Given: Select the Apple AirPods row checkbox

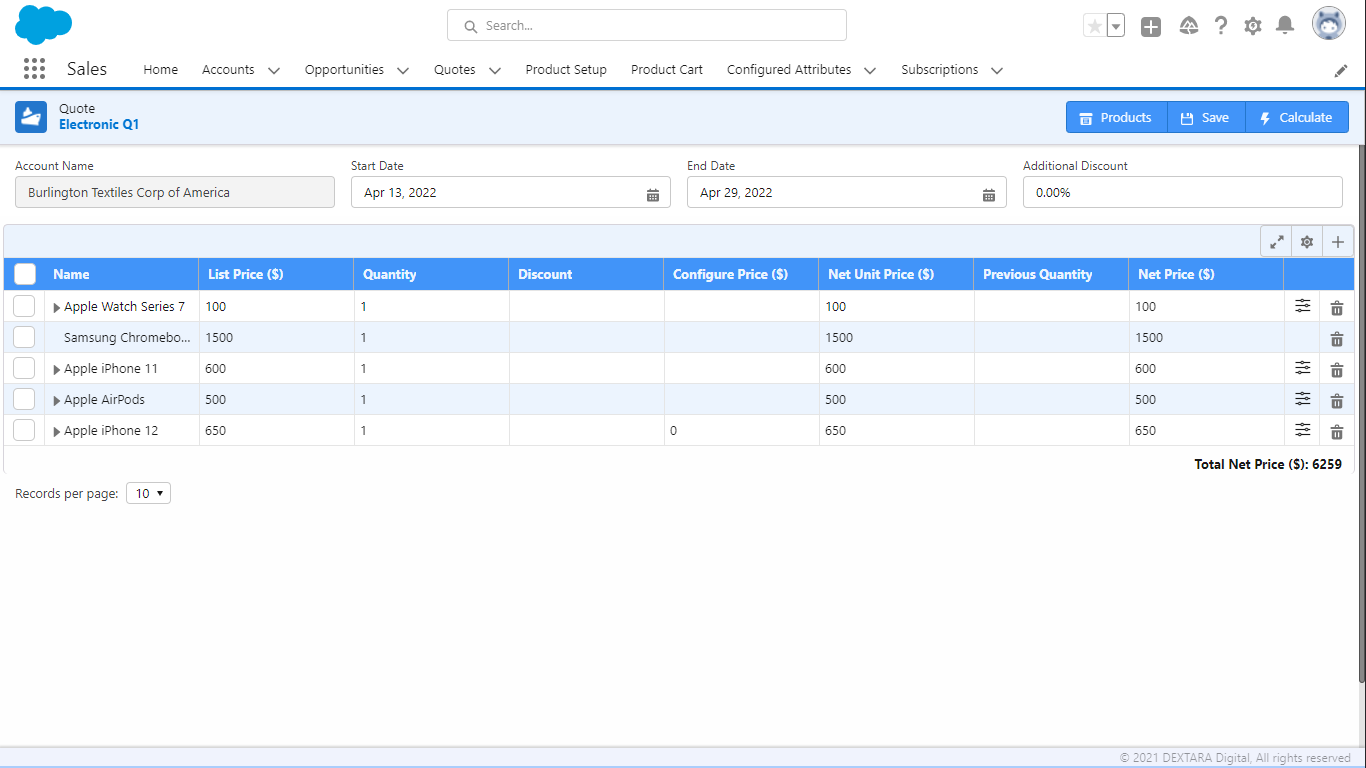Looking at the screenshot, I should (x=24, y=400).
